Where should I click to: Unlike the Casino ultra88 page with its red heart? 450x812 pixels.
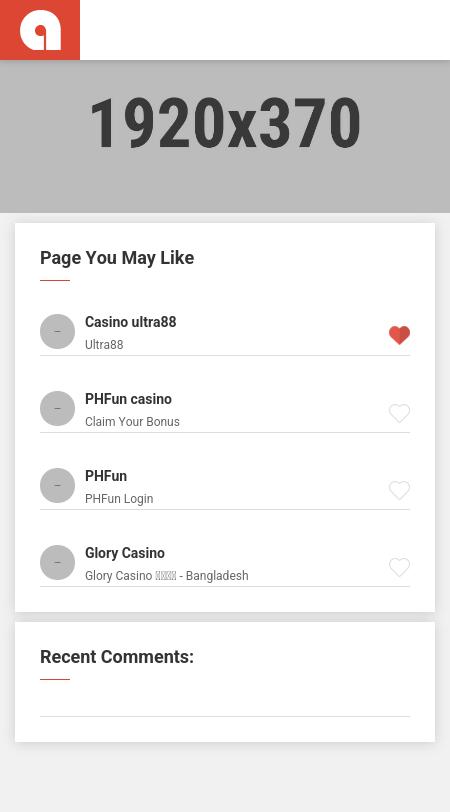coord(399,335)
